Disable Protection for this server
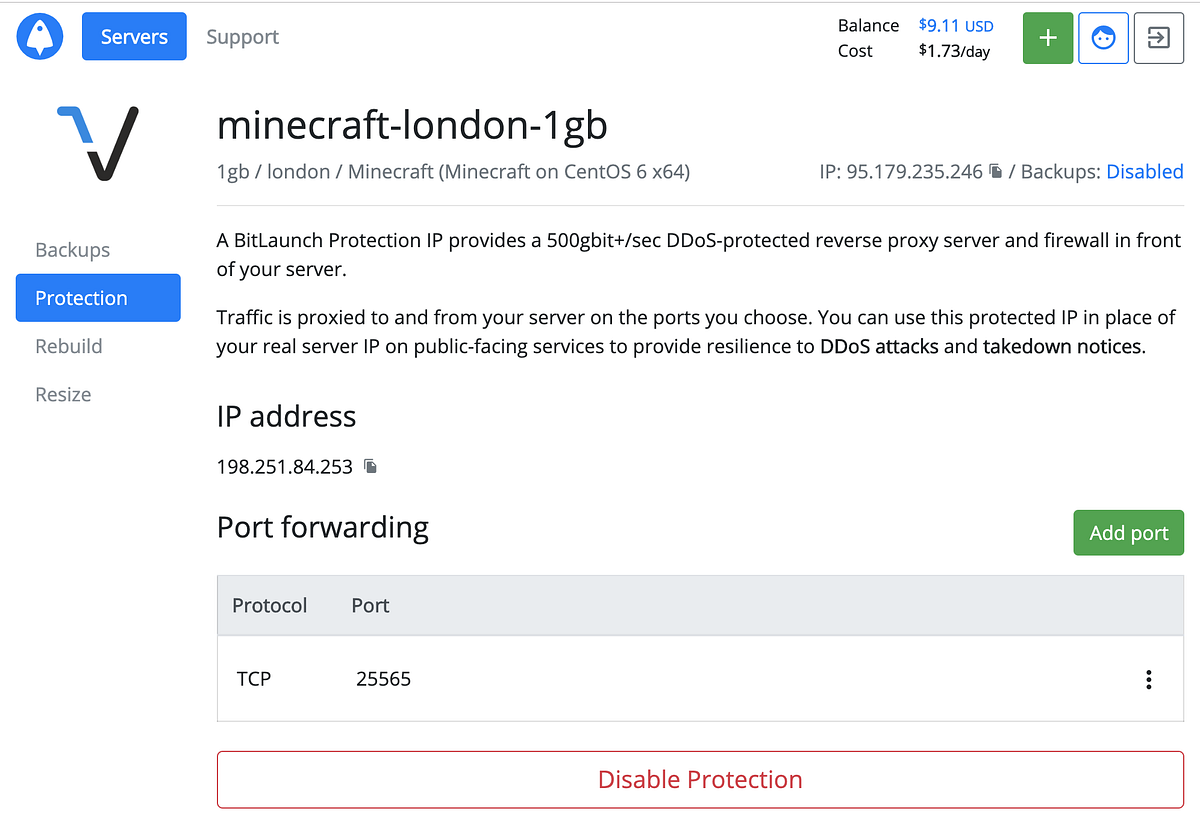This screenshot has width=1200, height=822. click(x=700, y=779)
